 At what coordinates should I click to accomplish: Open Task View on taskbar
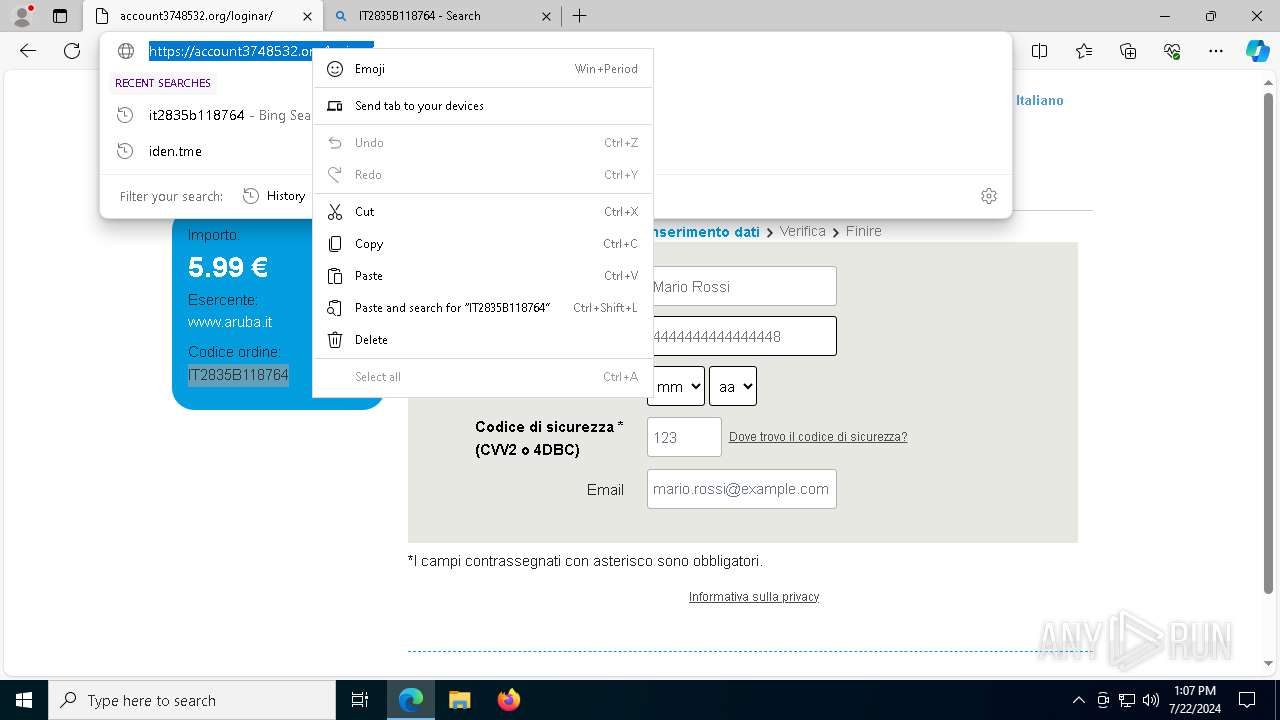coord(360,700)
